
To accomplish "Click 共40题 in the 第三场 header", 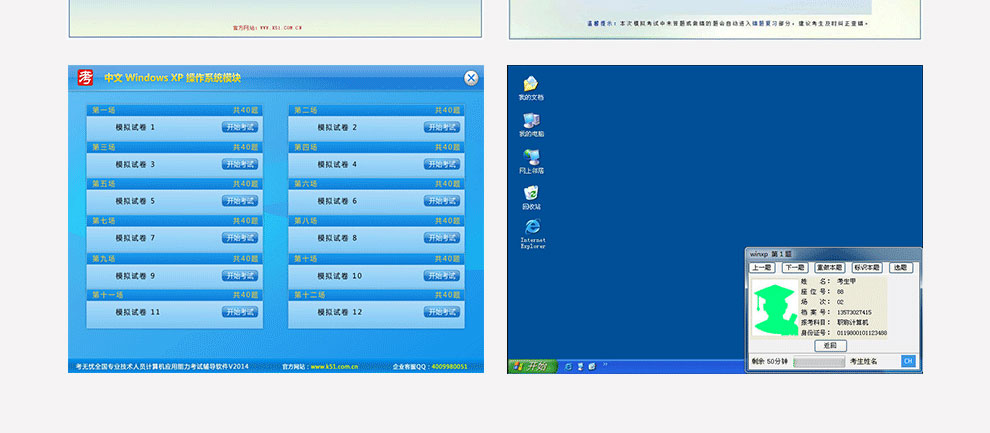I will [246, 147].
